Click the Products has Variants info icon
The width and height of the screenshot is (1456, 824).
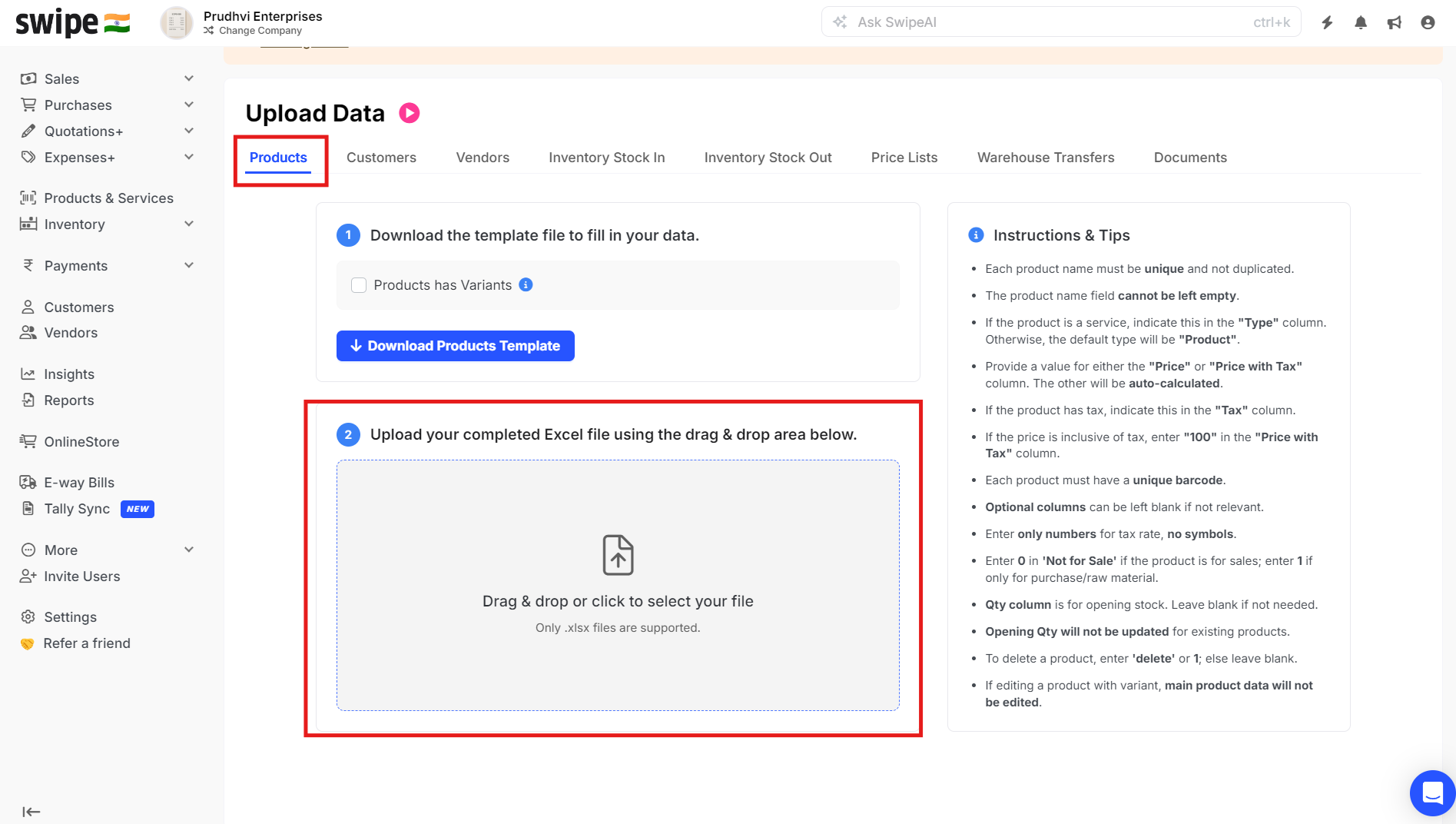coord(526,285)
